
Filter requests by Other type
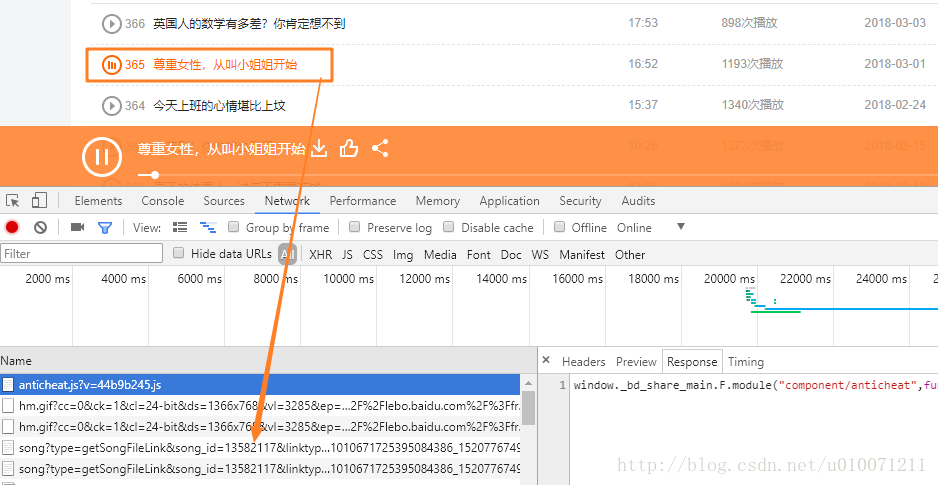click(630, 255)
